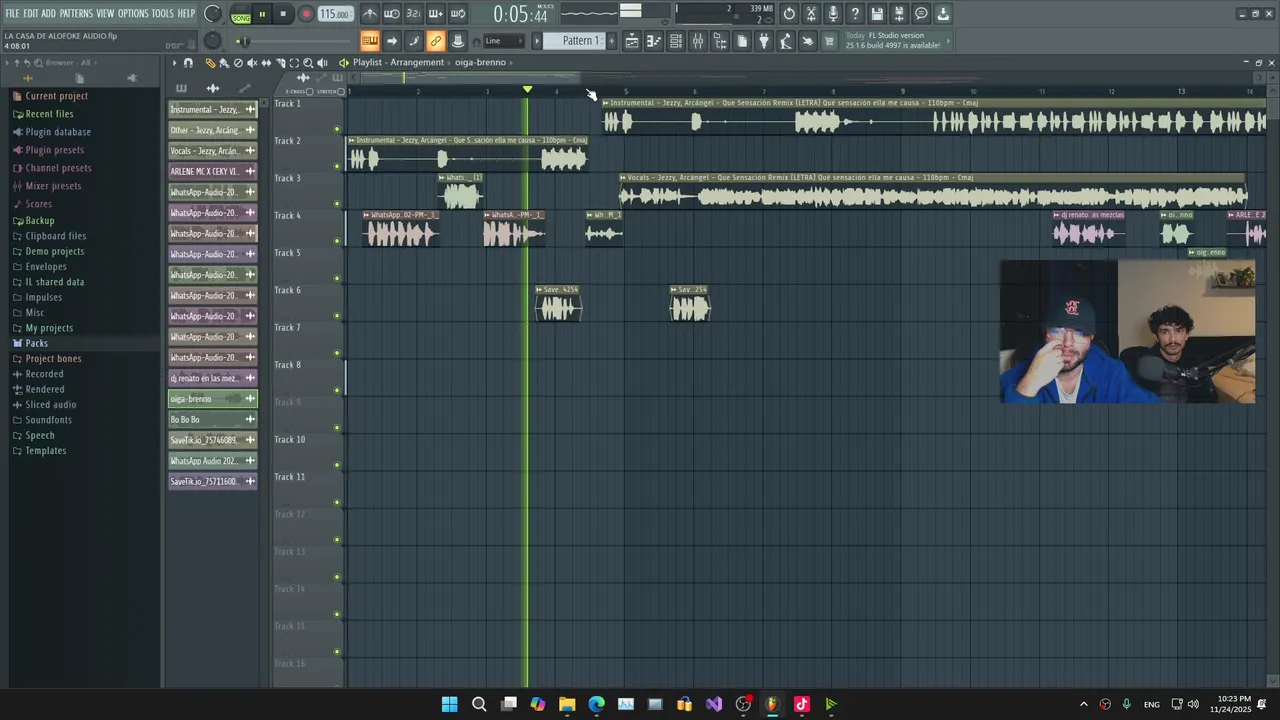The width and height of the screenshot is (1280, 720).
Task: Select the Save..4254 clip on Track 6
Action: pos(558,303)
